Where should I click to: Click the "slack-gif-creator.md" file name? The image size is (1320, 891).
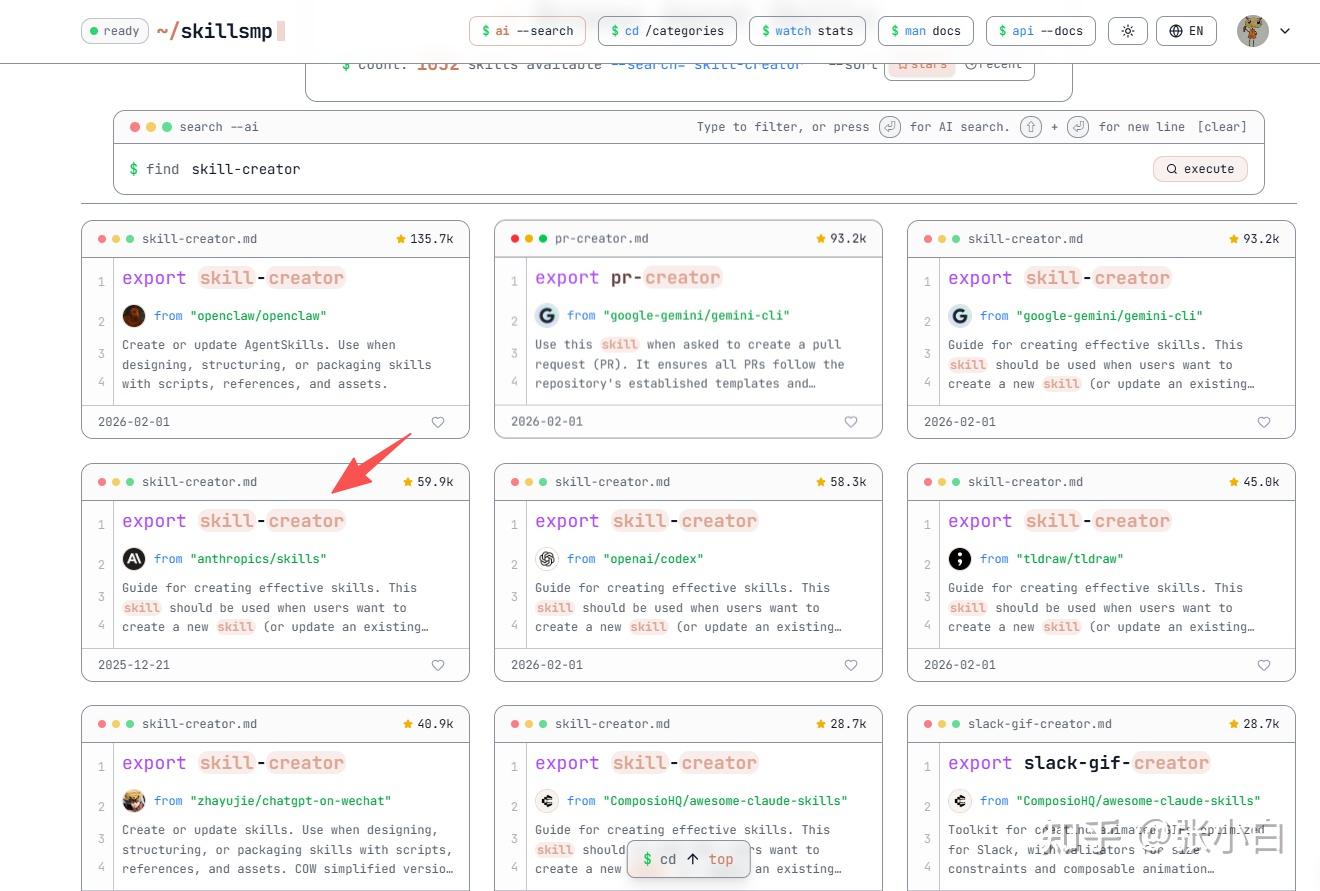(1040, 724)
